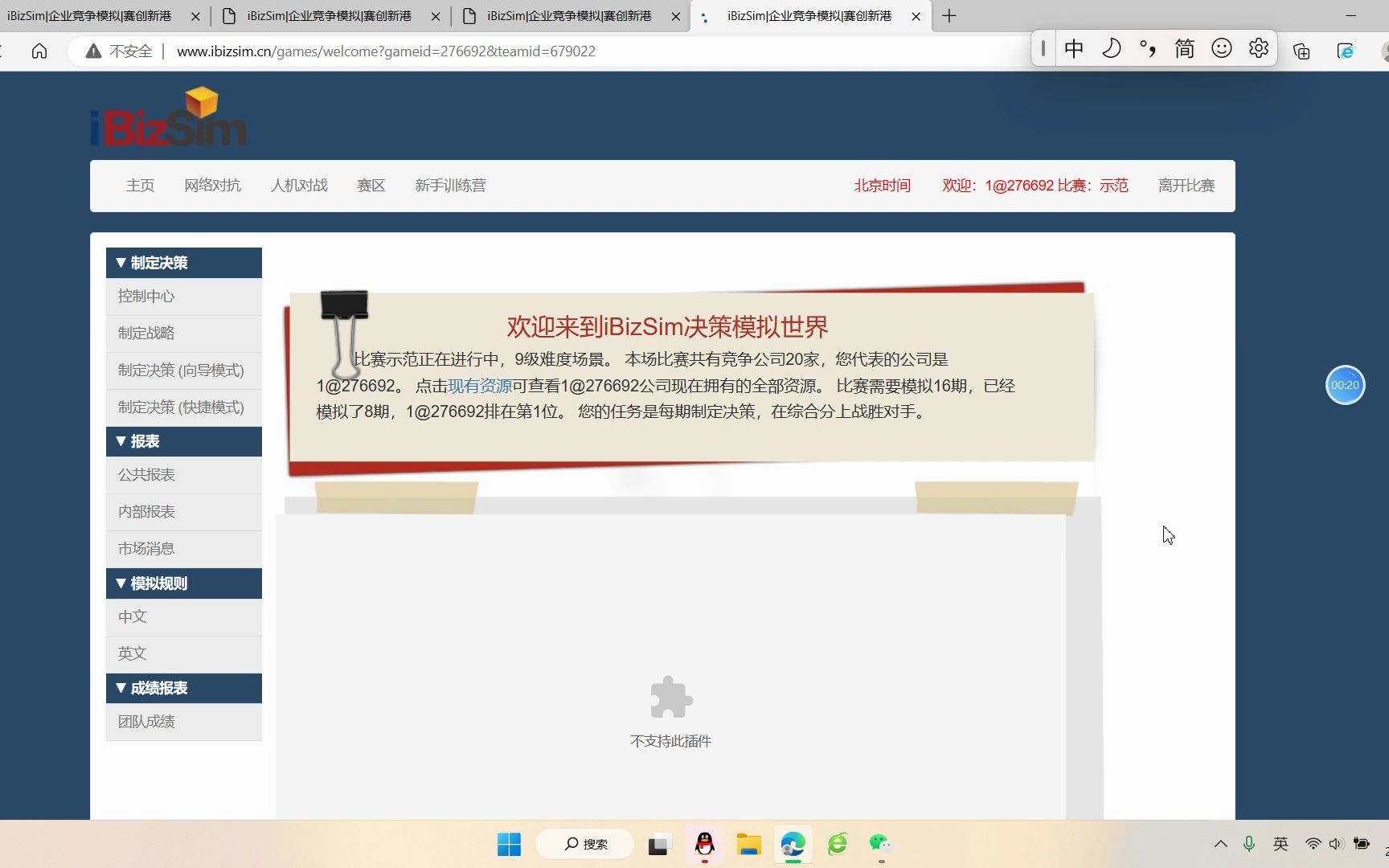The image size is (1389, 868).
Task: Switch to the second iBizSim browser tab
Action: (x=330, y=16)
